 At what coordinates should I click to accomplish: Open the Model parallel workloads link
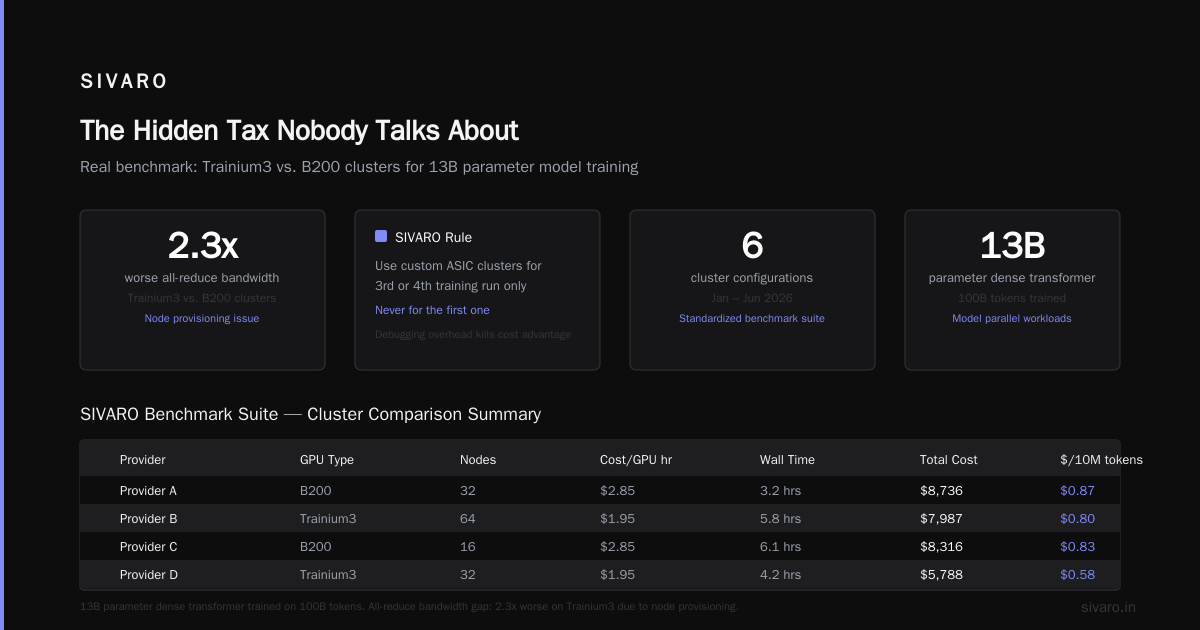(x=1012, y=318)
